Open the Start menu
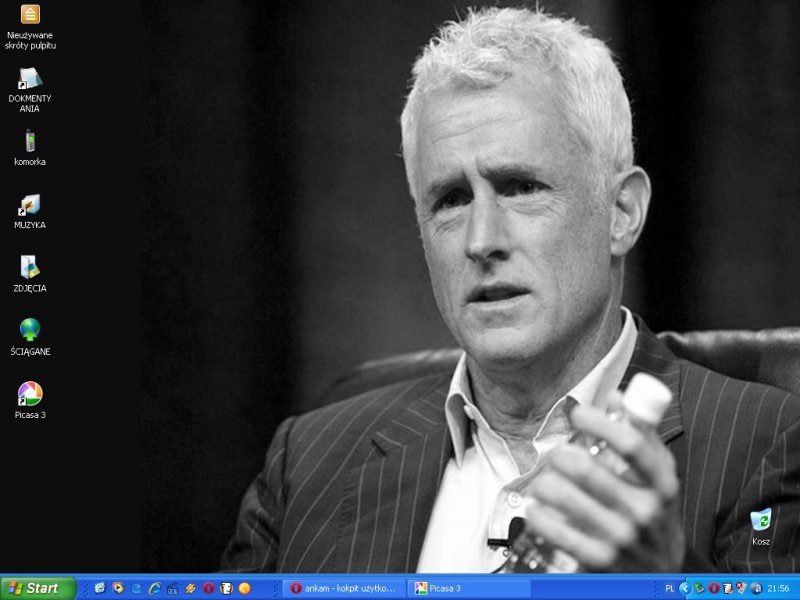 tap(38, 588)
